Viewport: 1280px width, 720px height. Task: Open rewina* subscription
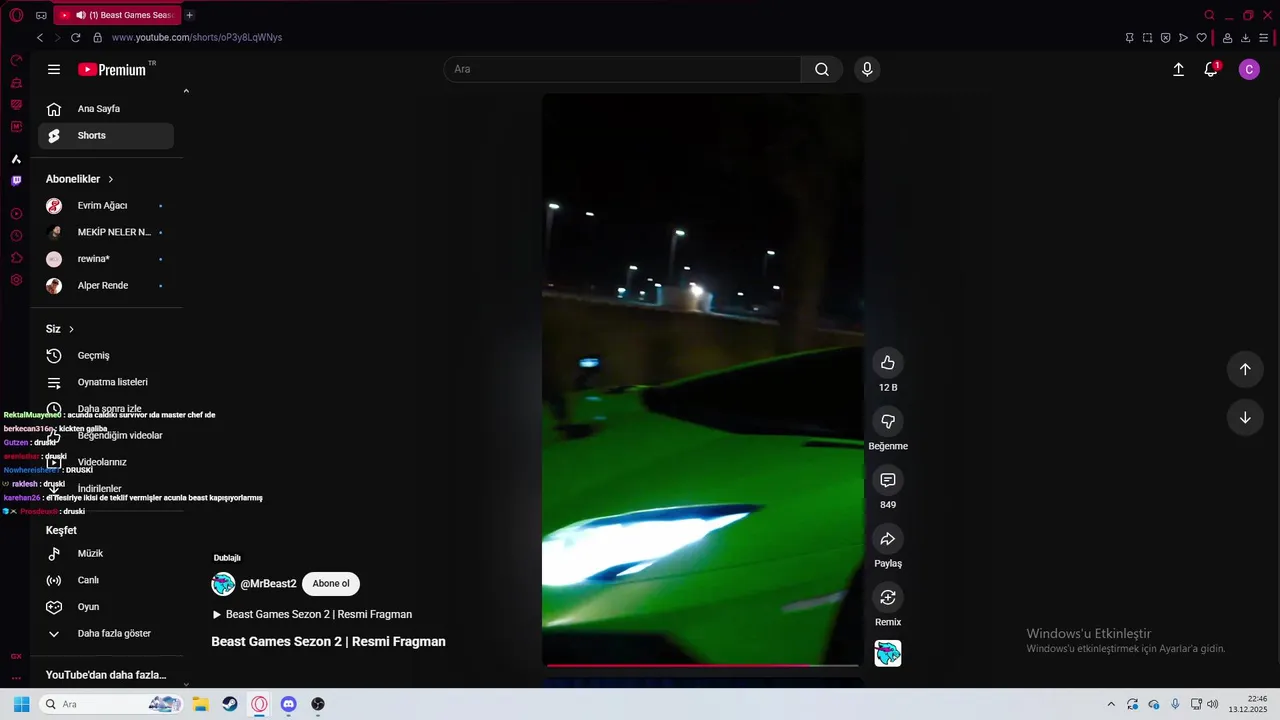point(106,259)
